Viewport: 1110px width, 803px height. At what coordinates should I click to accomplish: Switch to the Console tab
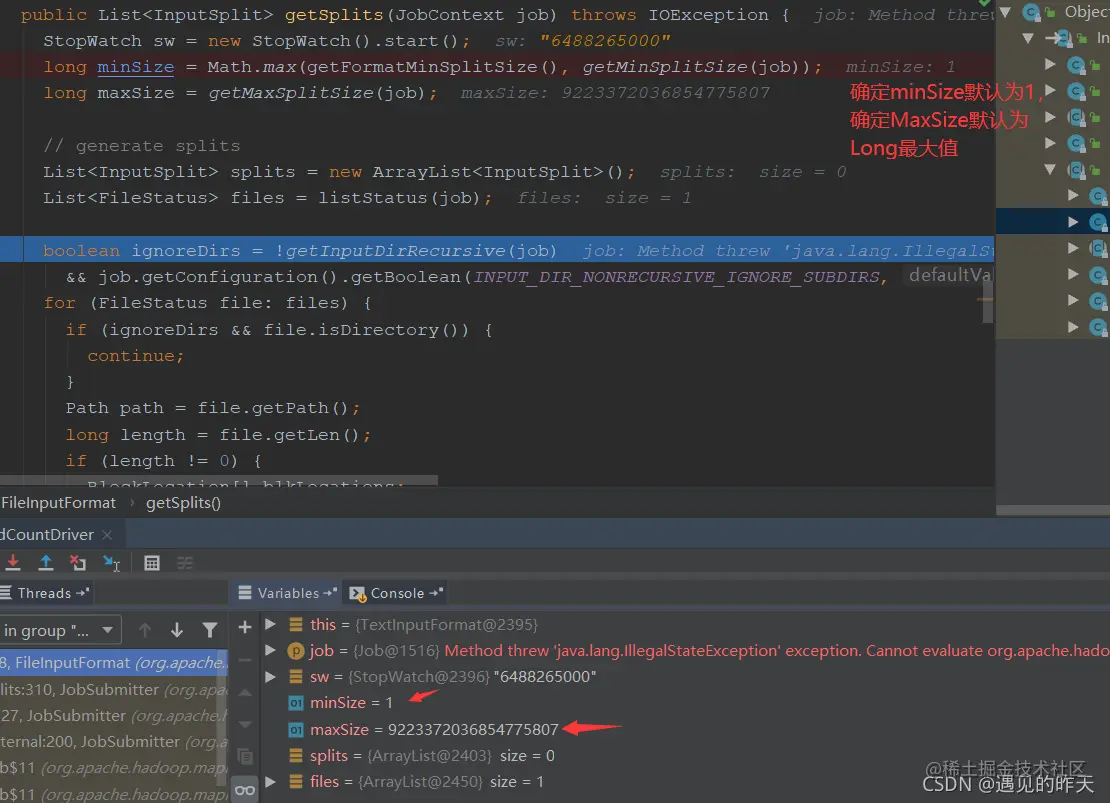pos(396,593)
